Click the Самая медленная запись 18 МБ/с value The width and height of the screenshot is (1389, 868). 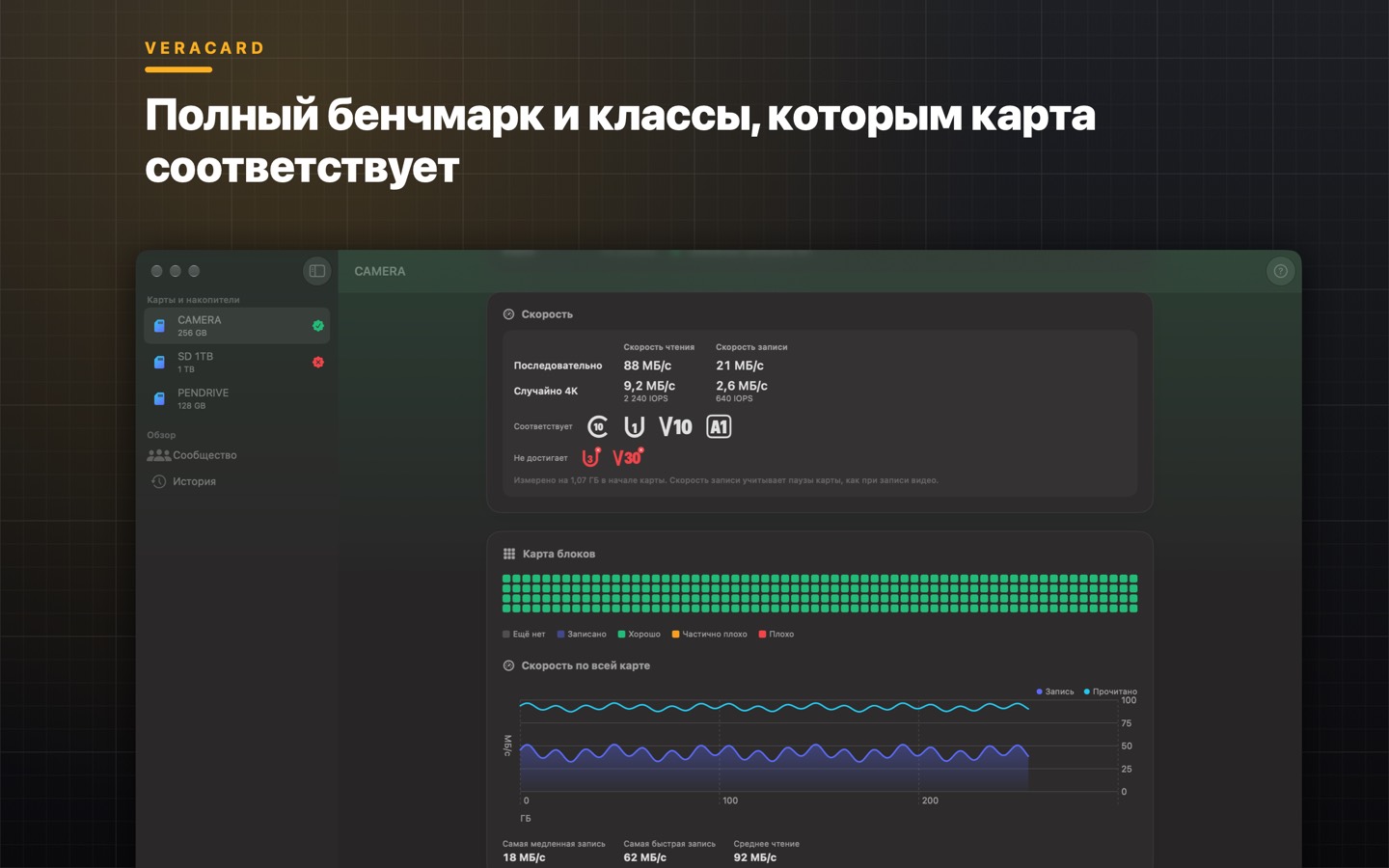[524, 857]
